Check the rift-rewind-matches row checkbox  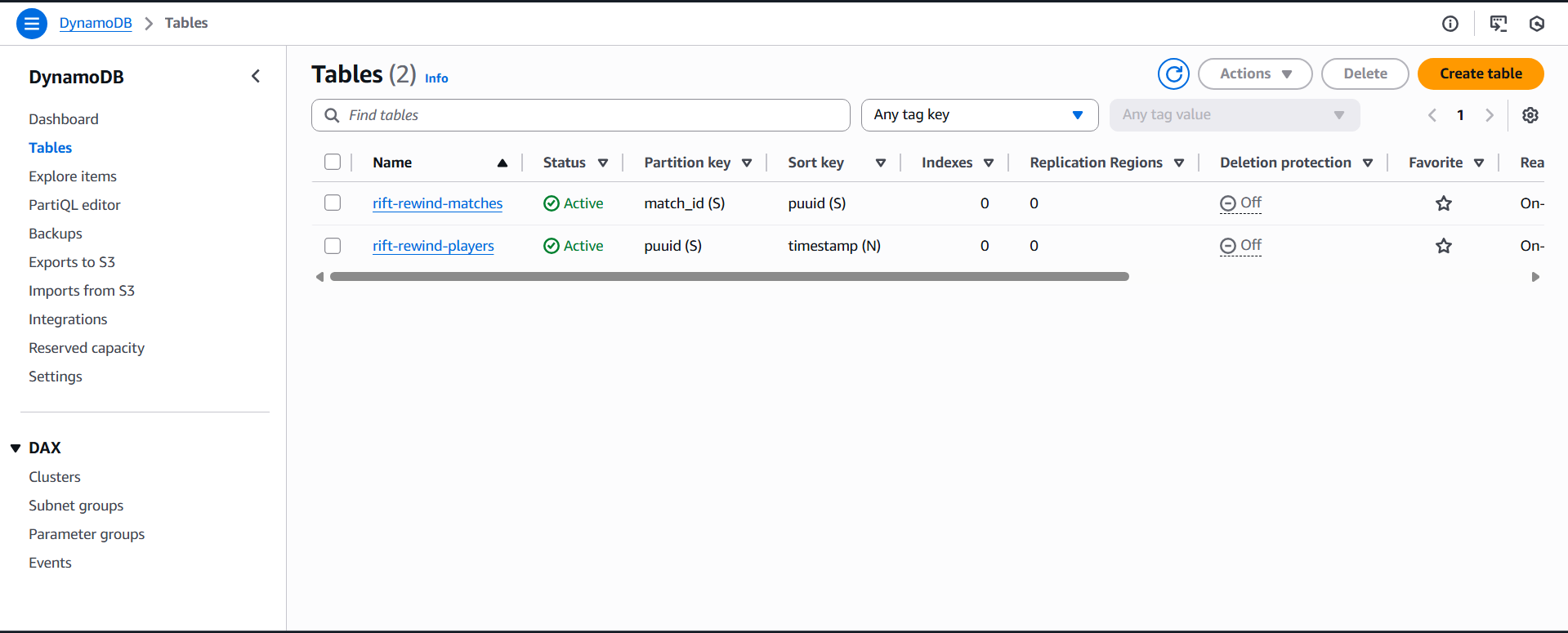click(333, 203)
